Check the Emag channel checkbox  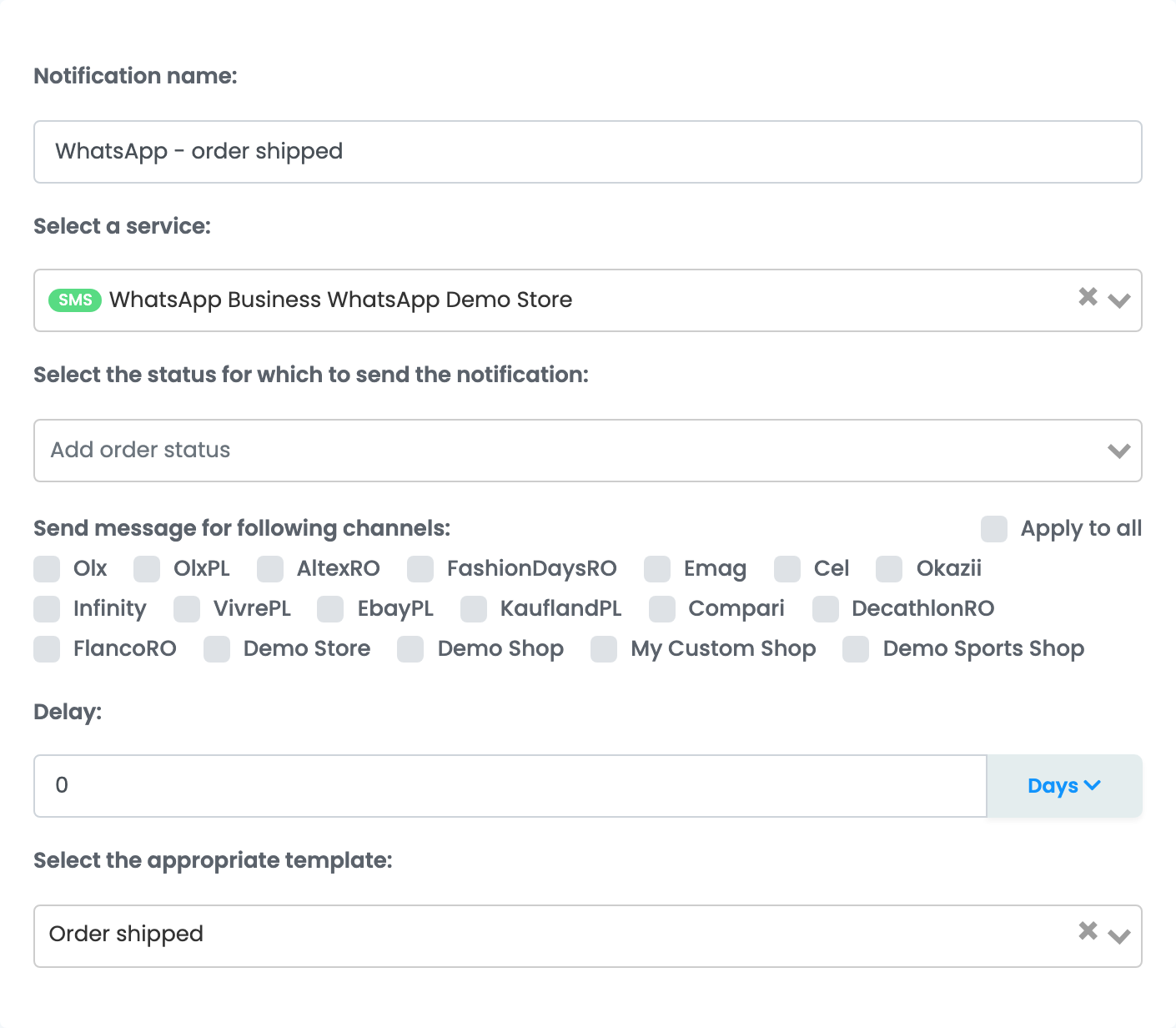pos(657,569)
